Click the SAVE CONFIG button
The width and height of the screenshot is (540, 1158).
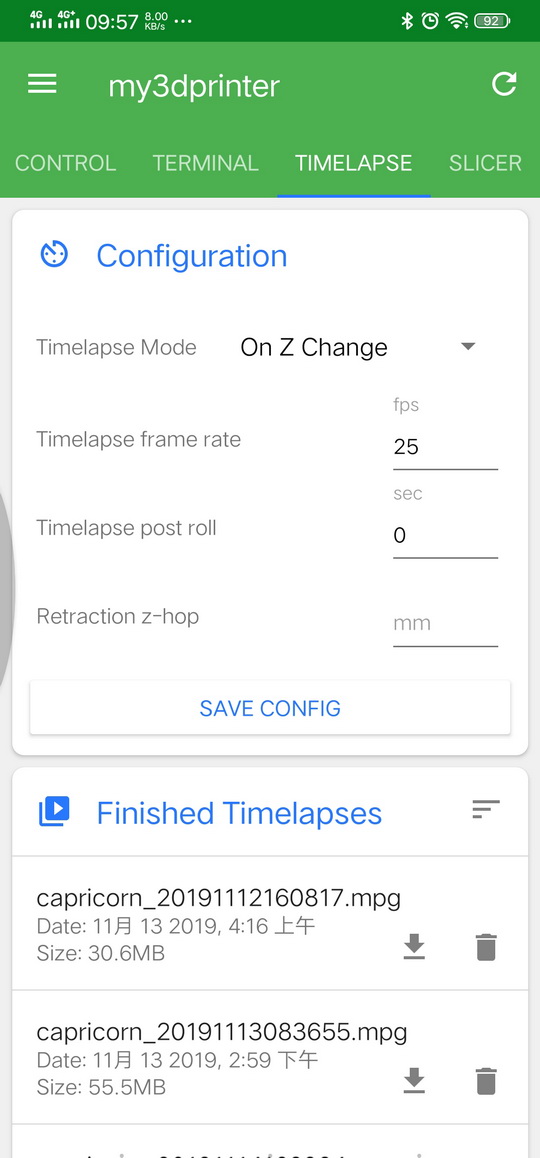click(270, 708)
